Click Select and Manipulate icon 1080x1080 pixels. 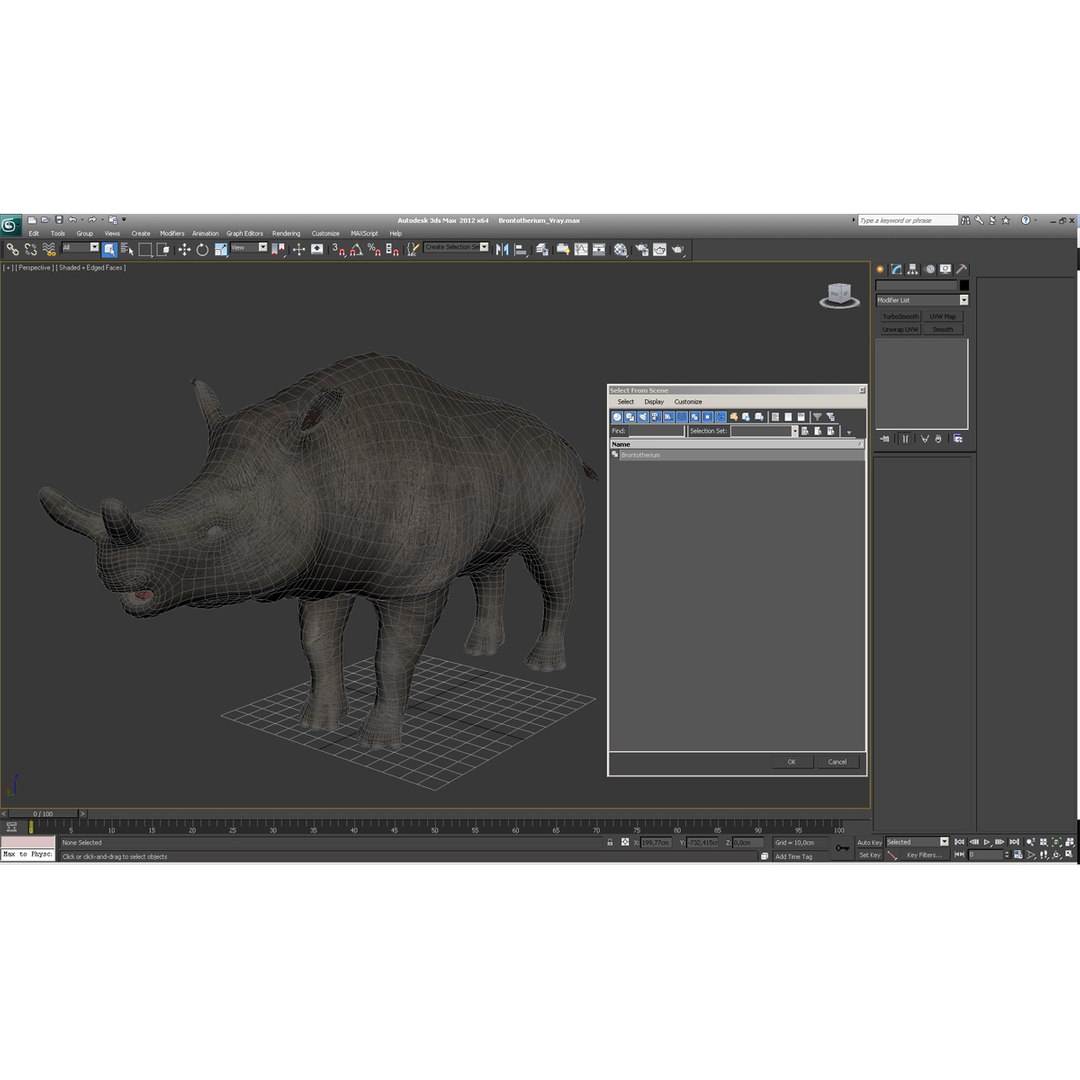point(298,249)
